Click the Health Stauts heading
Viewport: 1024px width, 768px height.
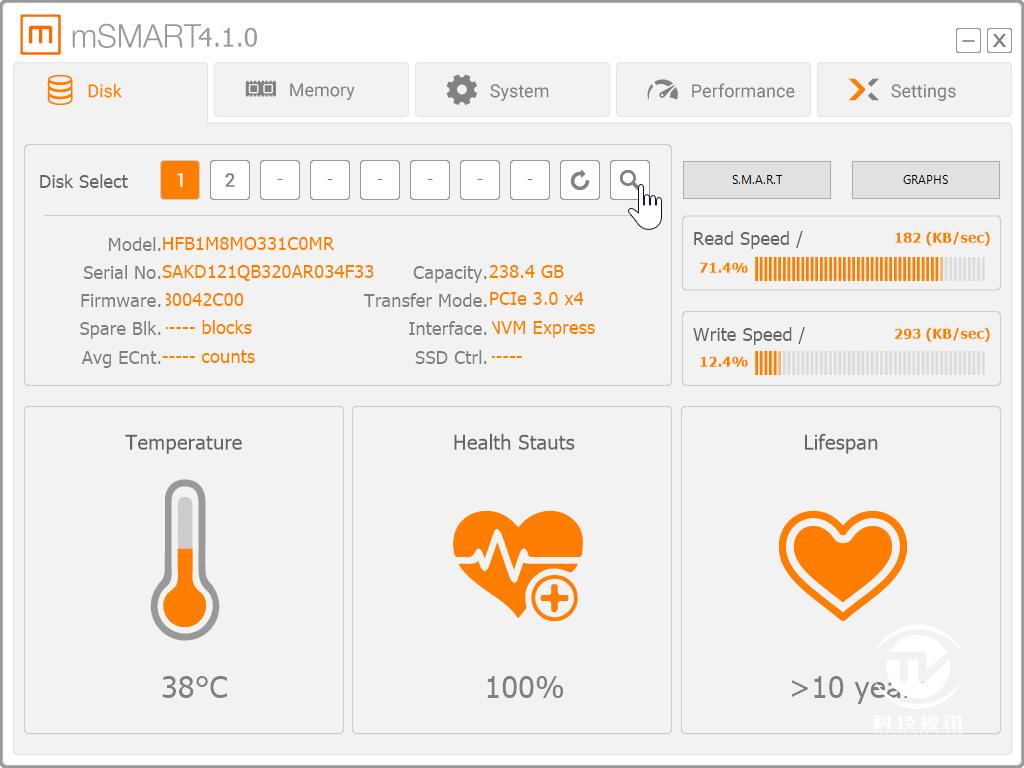coord(514,443)
